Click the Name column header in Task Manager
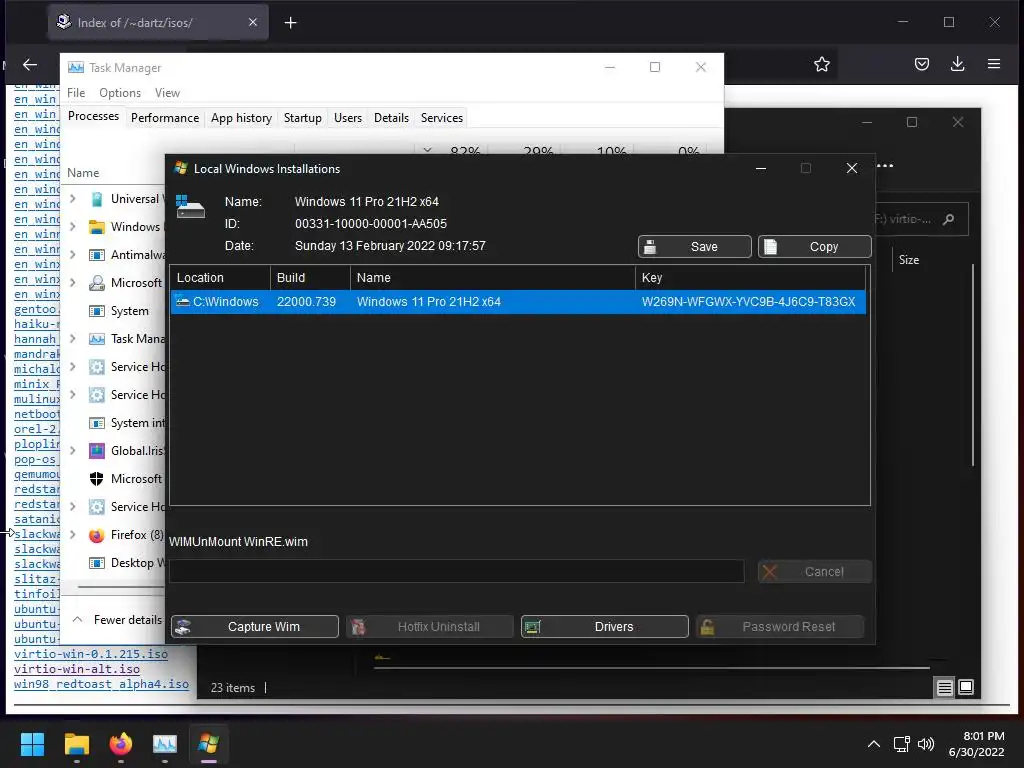1024x768 pixels. (x=83, y=173)
